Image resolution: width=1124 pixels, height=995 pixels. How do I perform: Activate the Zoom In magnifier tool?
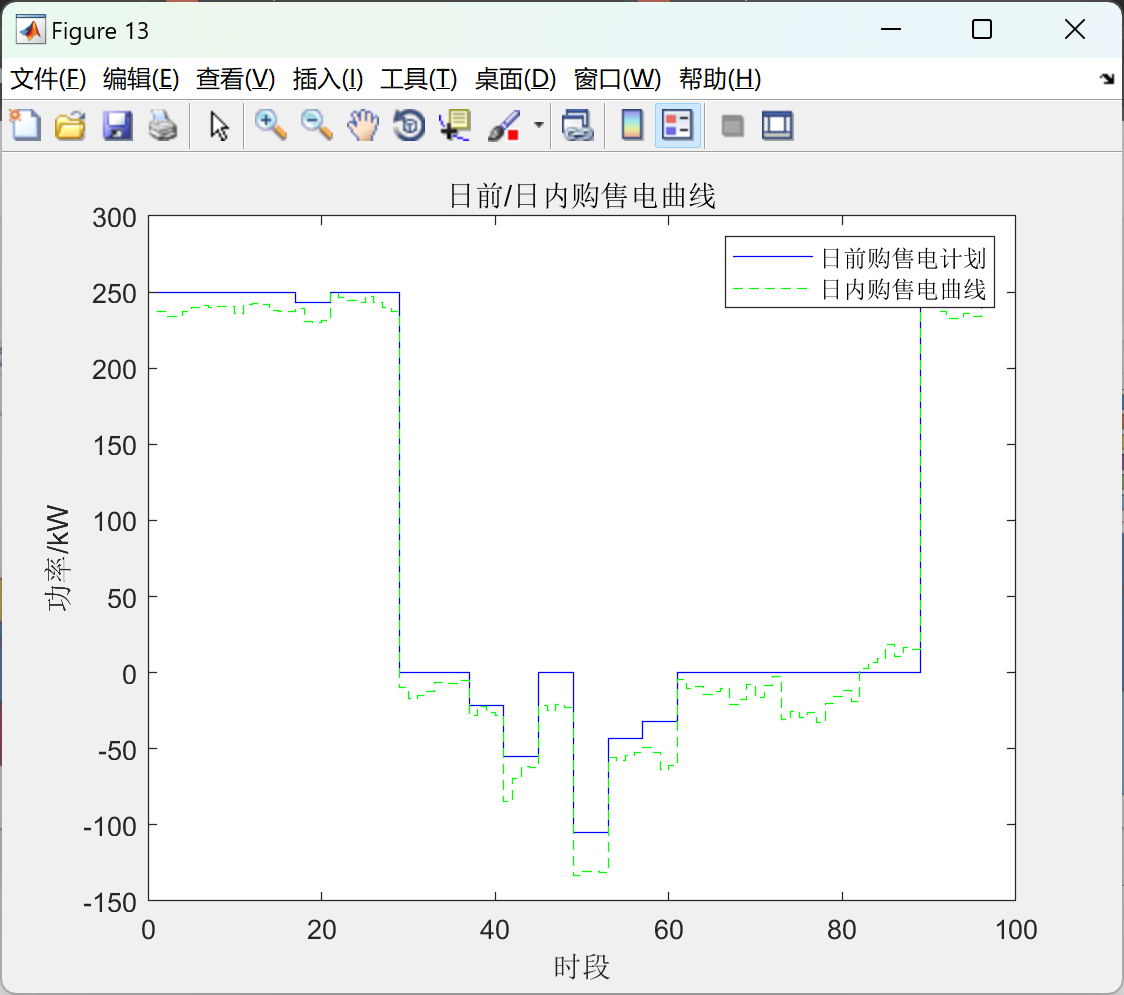pyautogui.click(x=270, y=125)
